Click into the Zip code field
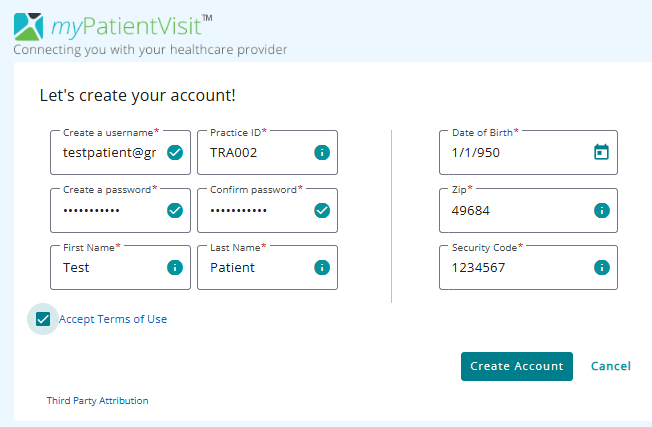 (x=528, y=210)
